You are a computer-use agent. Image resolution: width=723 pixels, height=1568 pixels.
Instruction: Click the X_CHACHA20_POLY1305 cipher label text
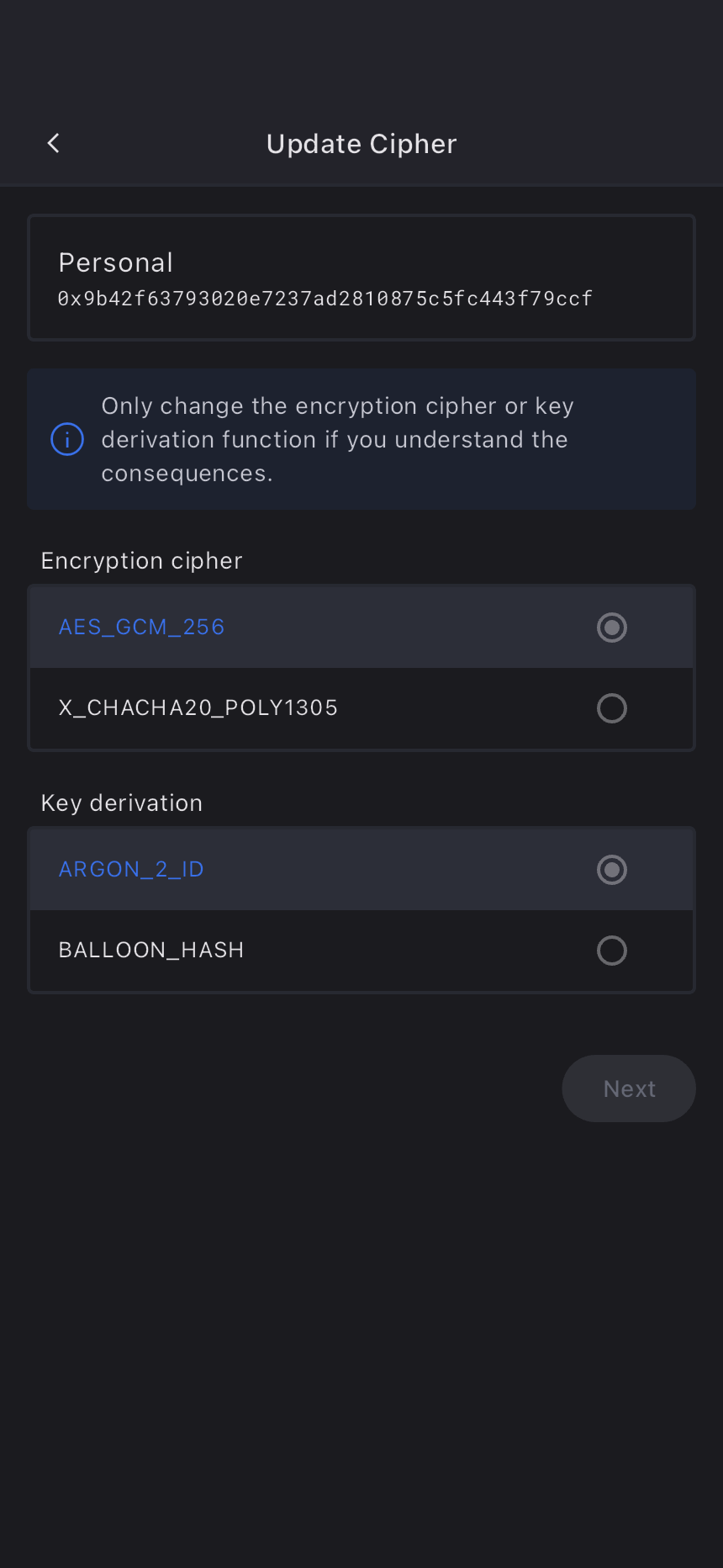tap(198, 708)
